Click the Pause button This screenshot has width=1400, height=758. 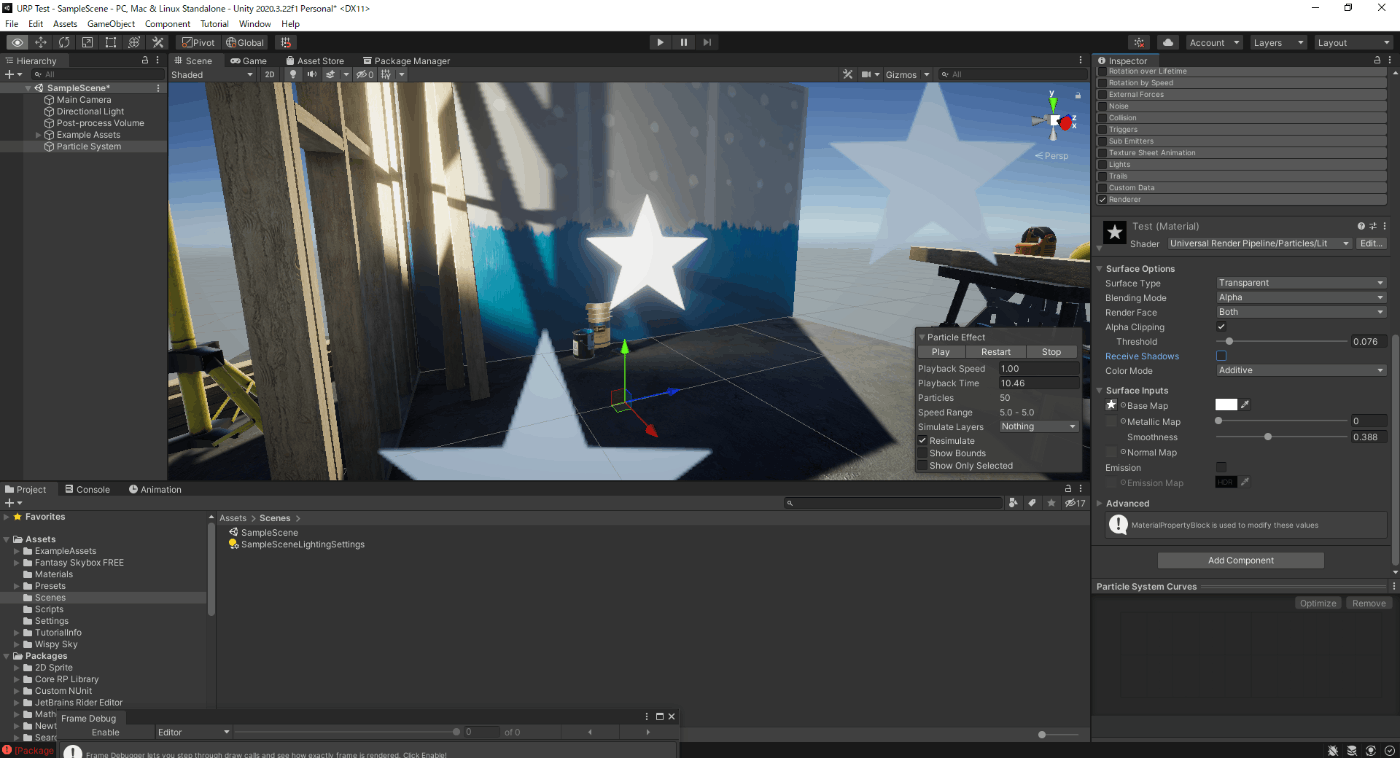[684, 42]
